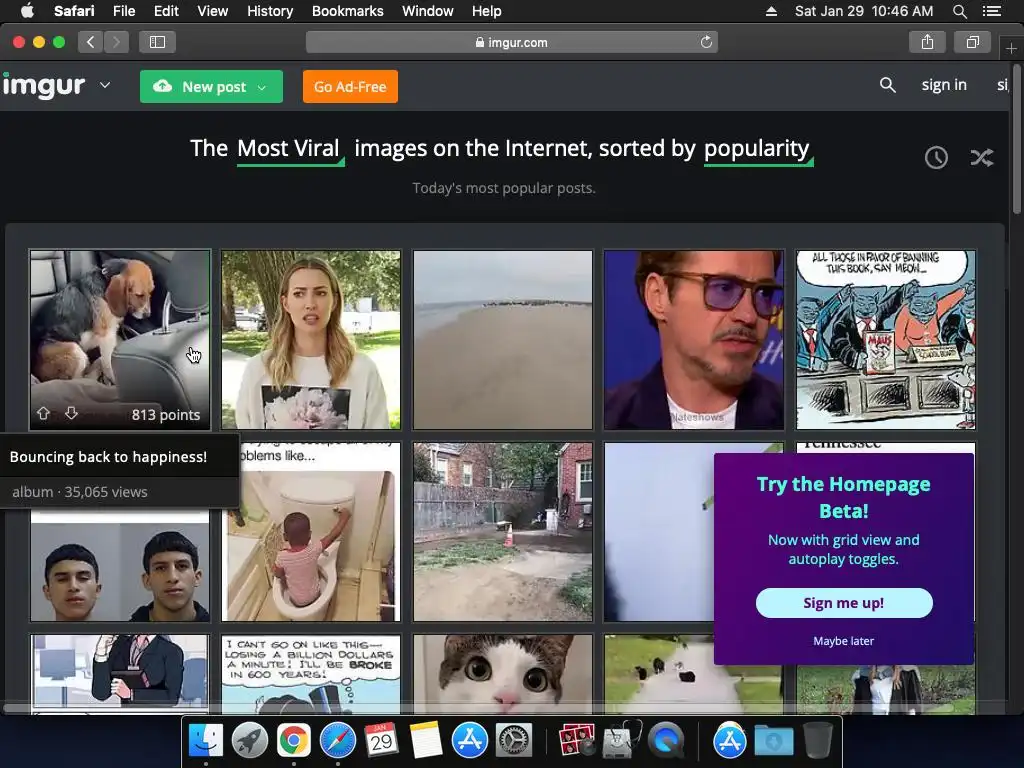The image size is (1024, 768).
Task: Click the Go Ad-Free button
Action: point(350,86)
